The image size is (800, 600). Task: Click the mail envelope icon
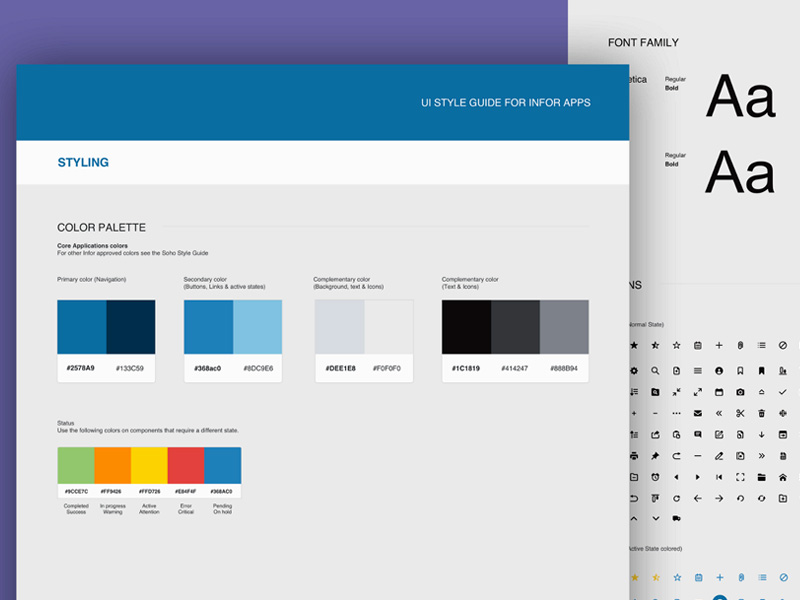697,413
